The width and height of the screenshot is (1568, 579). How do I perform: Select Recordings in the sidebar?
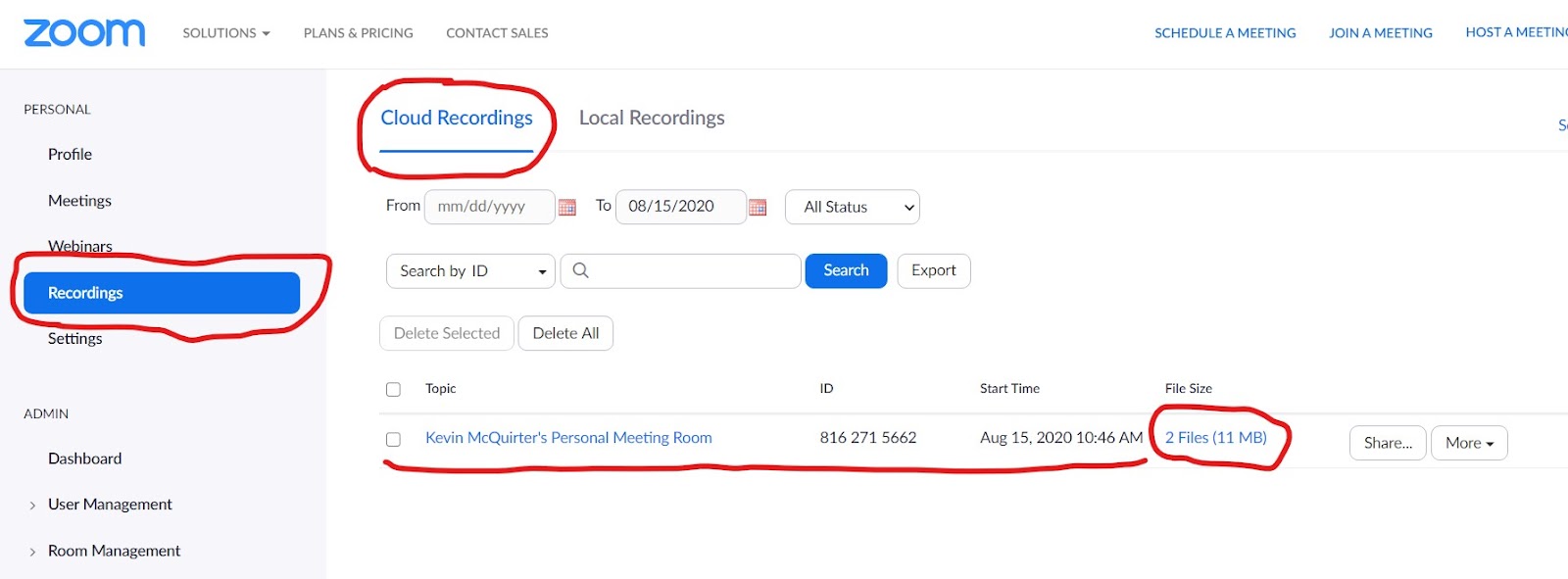click(x=162, y=293)
